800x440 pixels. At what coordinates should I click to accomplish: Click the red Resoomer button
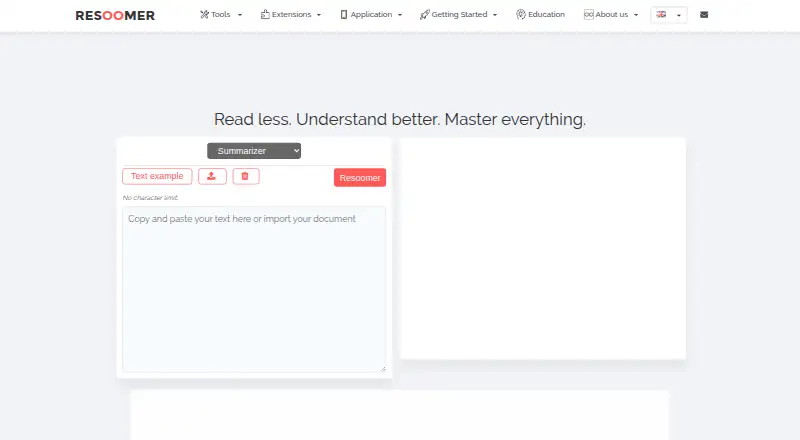(x=360, y=178)
